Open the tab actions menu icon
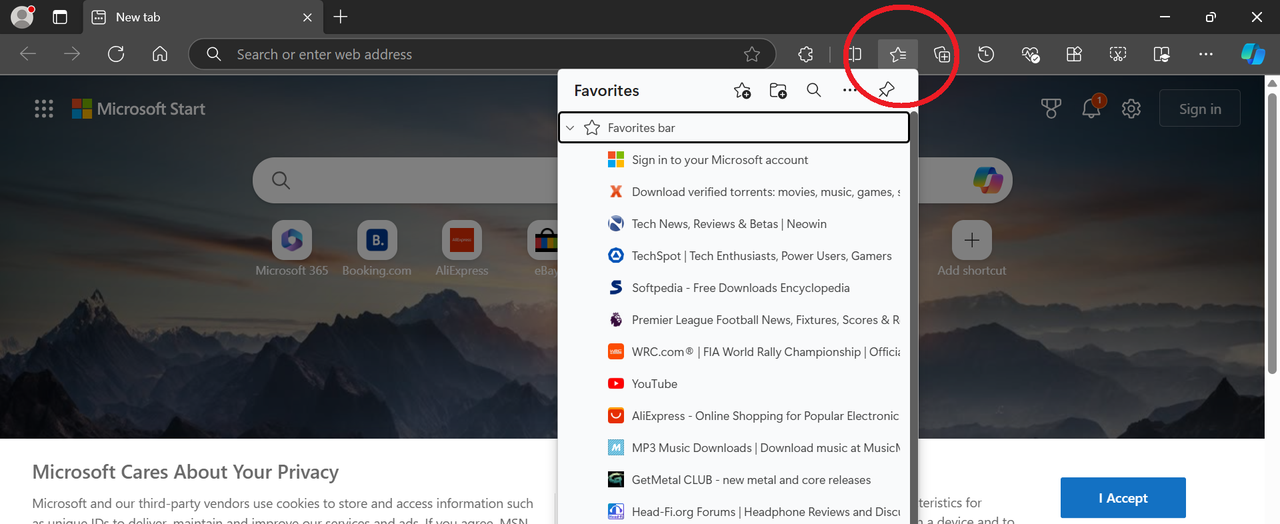Image resolution: width=1280 pixels, height=524 pixels. pyautogui.click(x=60, y=17)
